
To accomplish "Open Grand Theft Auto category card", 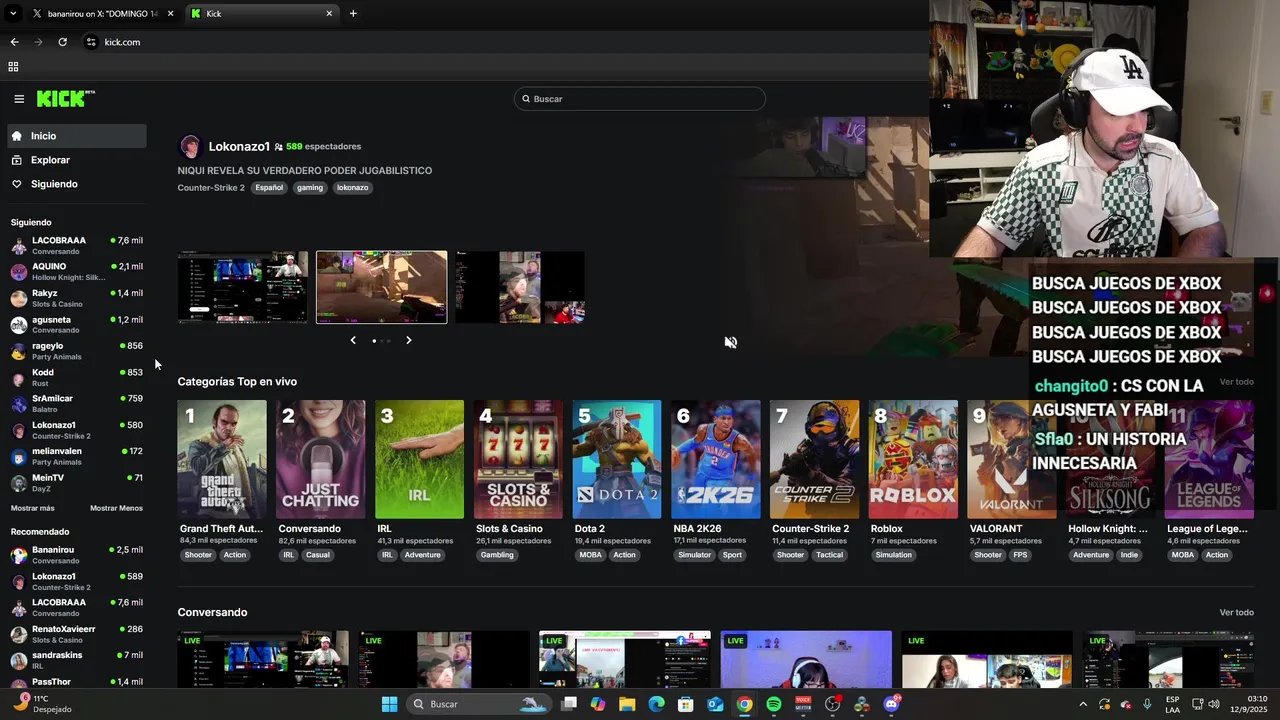I will click(x=222, y=459).
